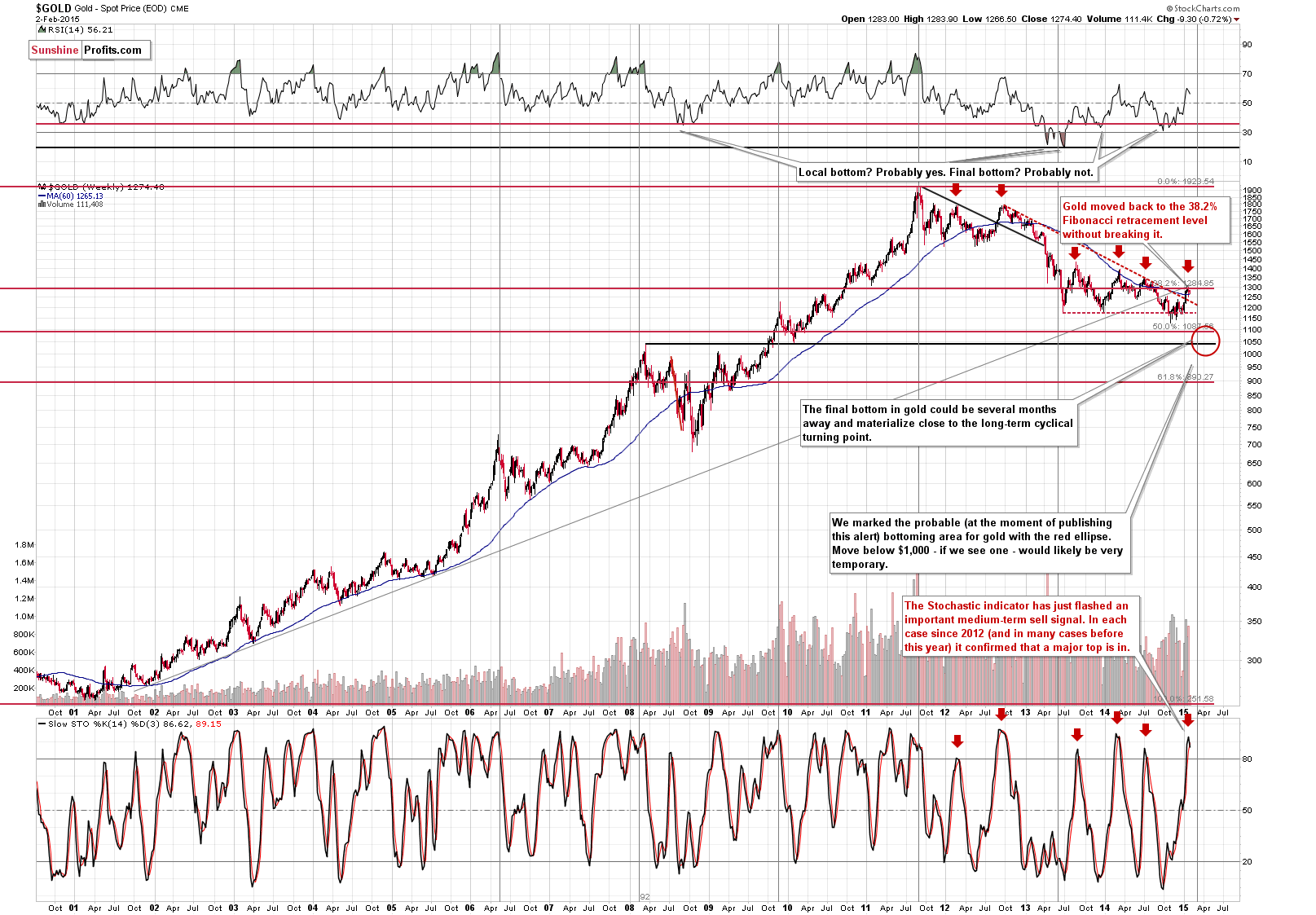
Task: Click the 'Local bottom? Probably yes' annotation box
Action: 946,172
